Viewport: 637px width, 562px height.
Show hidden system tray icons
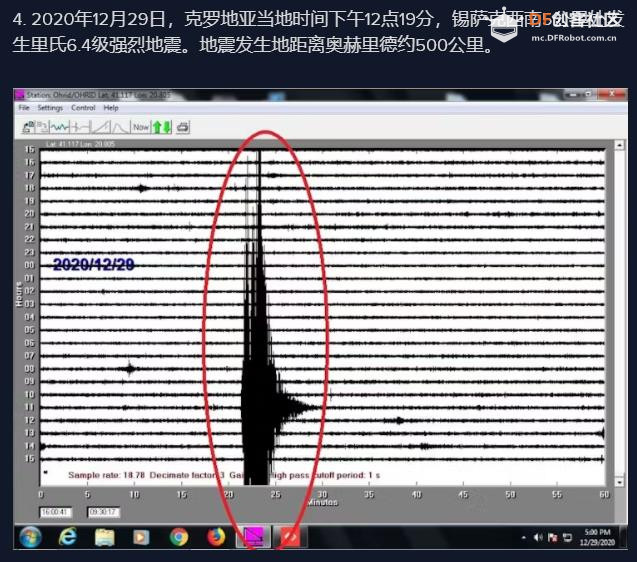click(524, 538)
